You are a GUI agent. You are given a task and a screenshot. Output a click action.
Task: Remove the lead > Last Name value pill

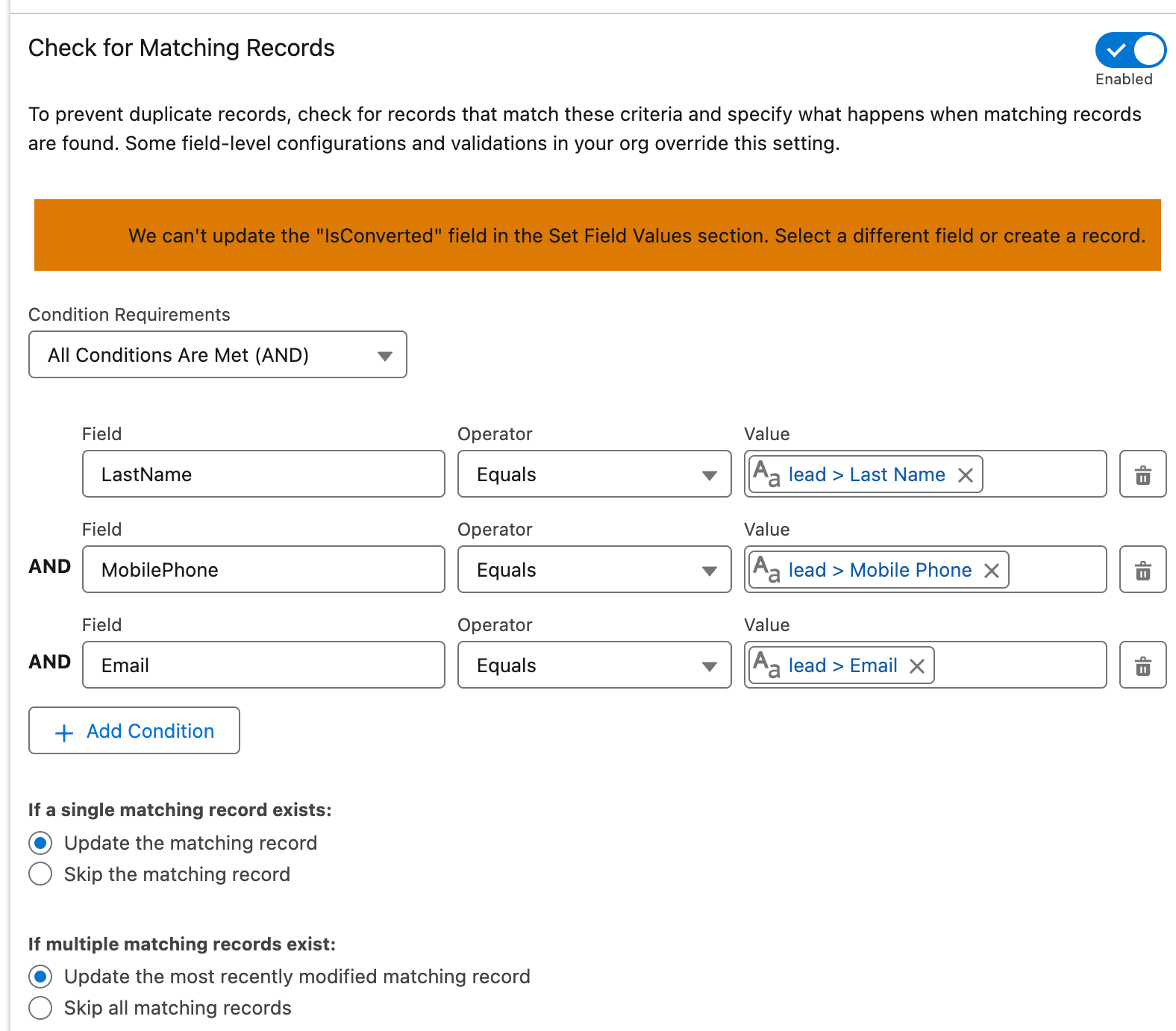[x=966, y=475]
